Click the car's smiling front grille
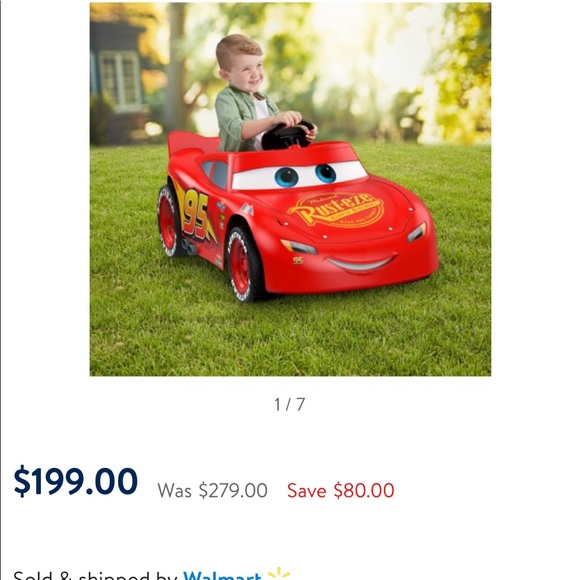Screen dimensions: 580x580 (x=361, y=263)
